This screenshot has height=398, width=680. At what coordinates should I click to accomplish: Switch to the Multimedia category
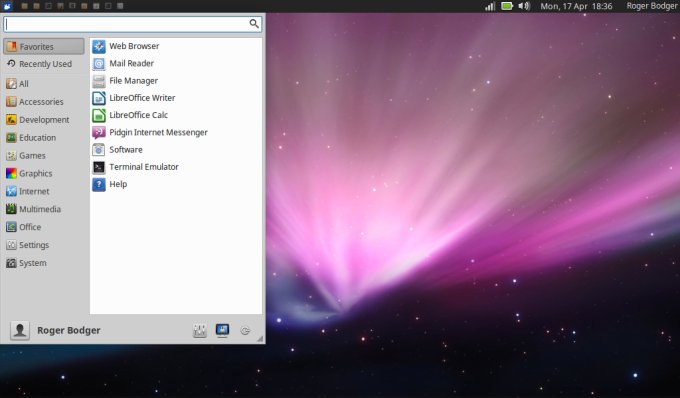click(x=44, y=209)
